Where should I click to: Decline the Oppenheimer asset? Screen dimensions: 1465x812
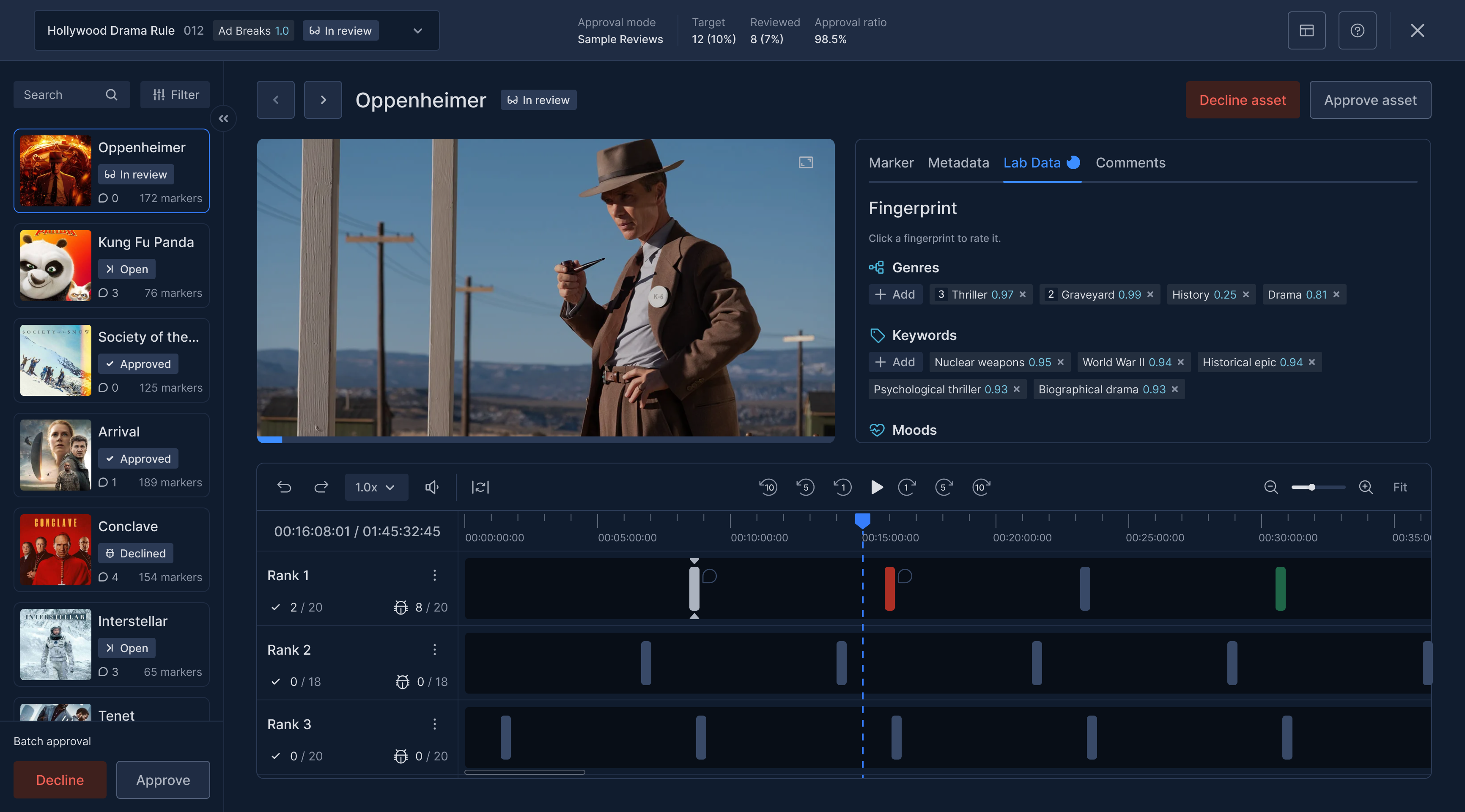click(x=1243, y=99)
